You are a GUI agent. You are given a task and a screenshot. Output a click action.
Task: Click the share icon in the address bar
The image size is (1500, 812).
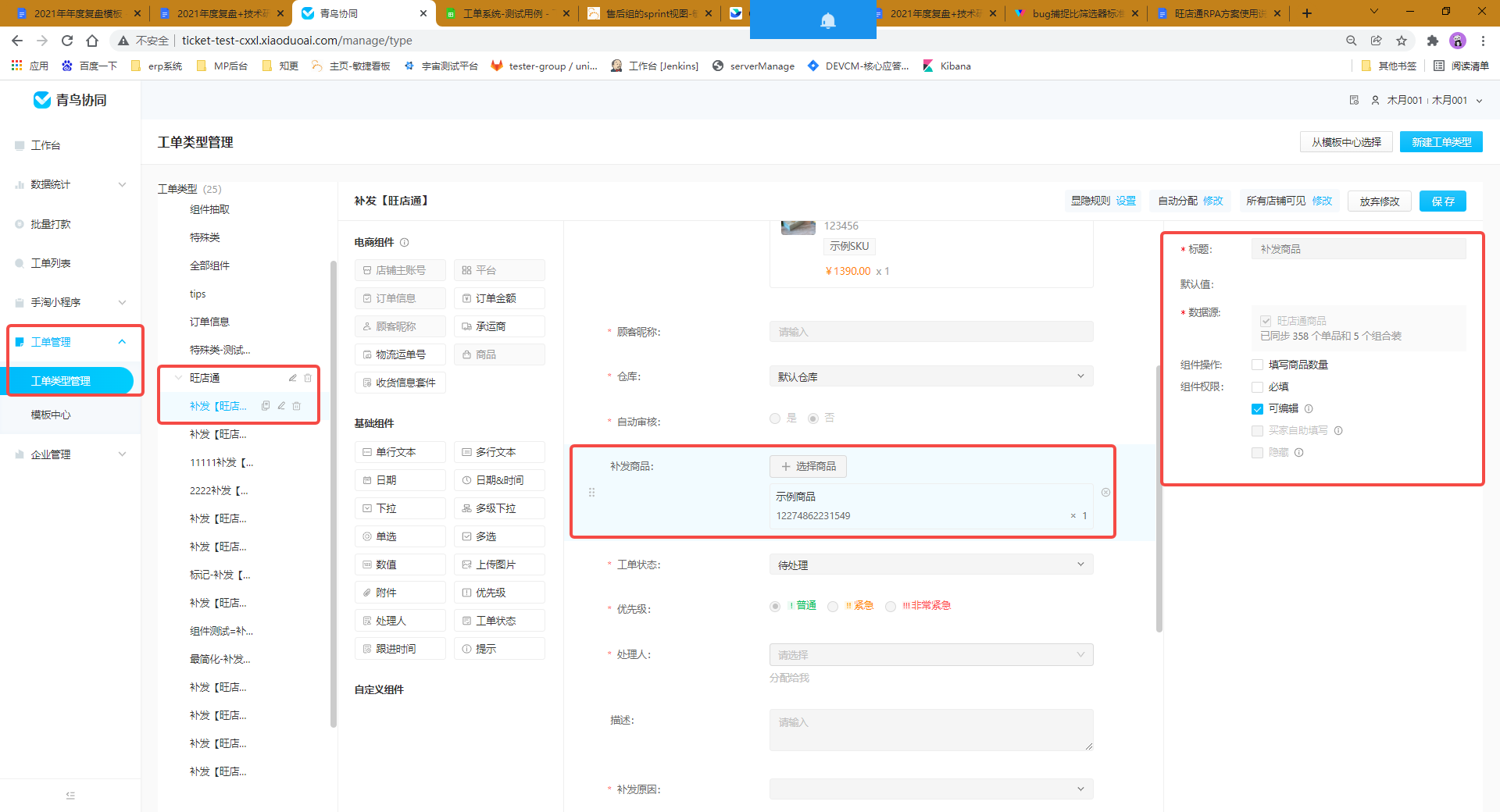coord(1377,41)
